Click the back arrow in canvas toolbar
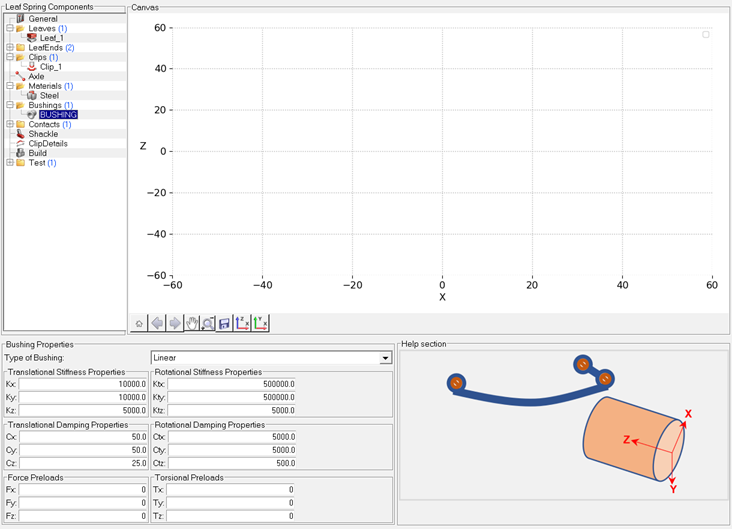This screenshot has height=529, width=732. (x=157, y=324)
